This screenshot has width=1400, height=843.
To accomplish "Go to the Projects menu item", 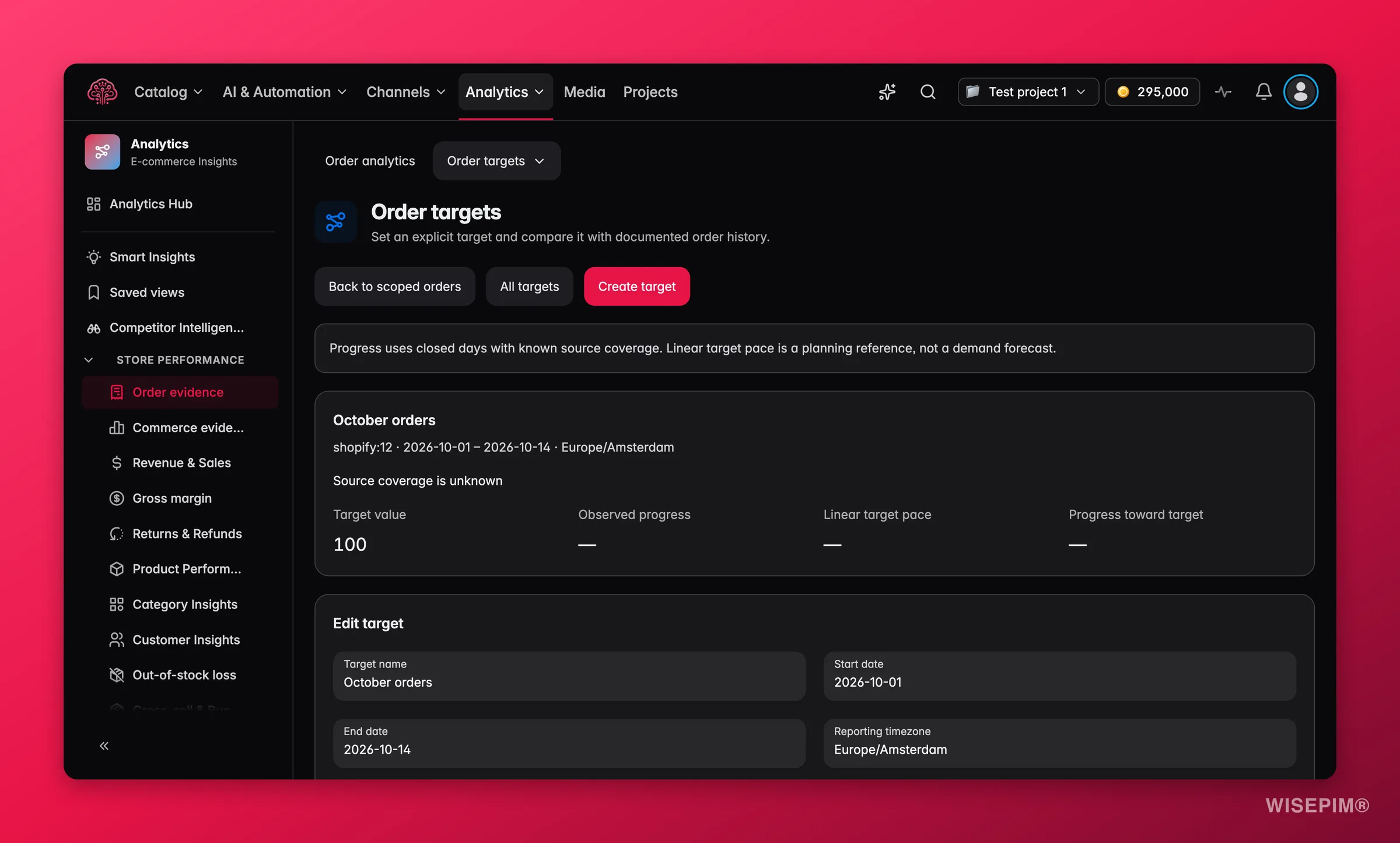I will (650, 92).
